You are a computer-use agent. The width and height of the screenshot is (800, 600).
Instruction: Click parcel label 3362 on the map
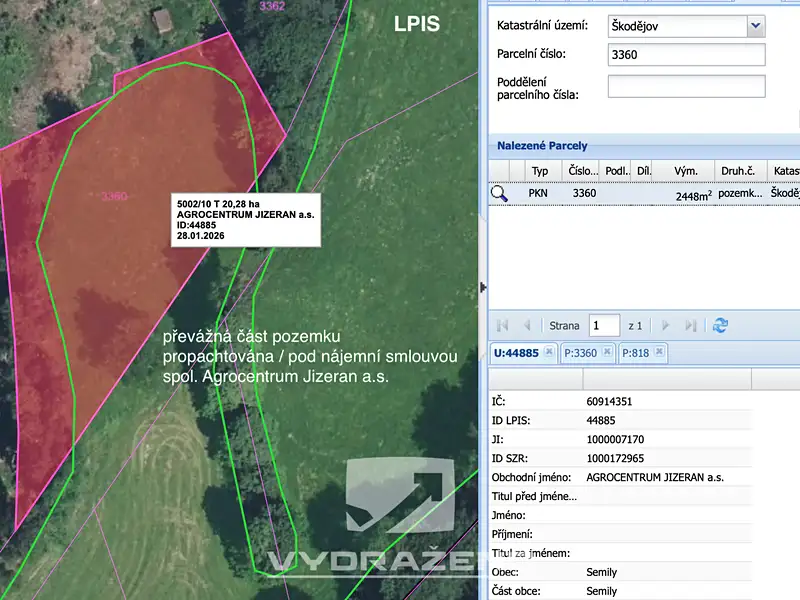pyautogui.click(x=272, y=6)
